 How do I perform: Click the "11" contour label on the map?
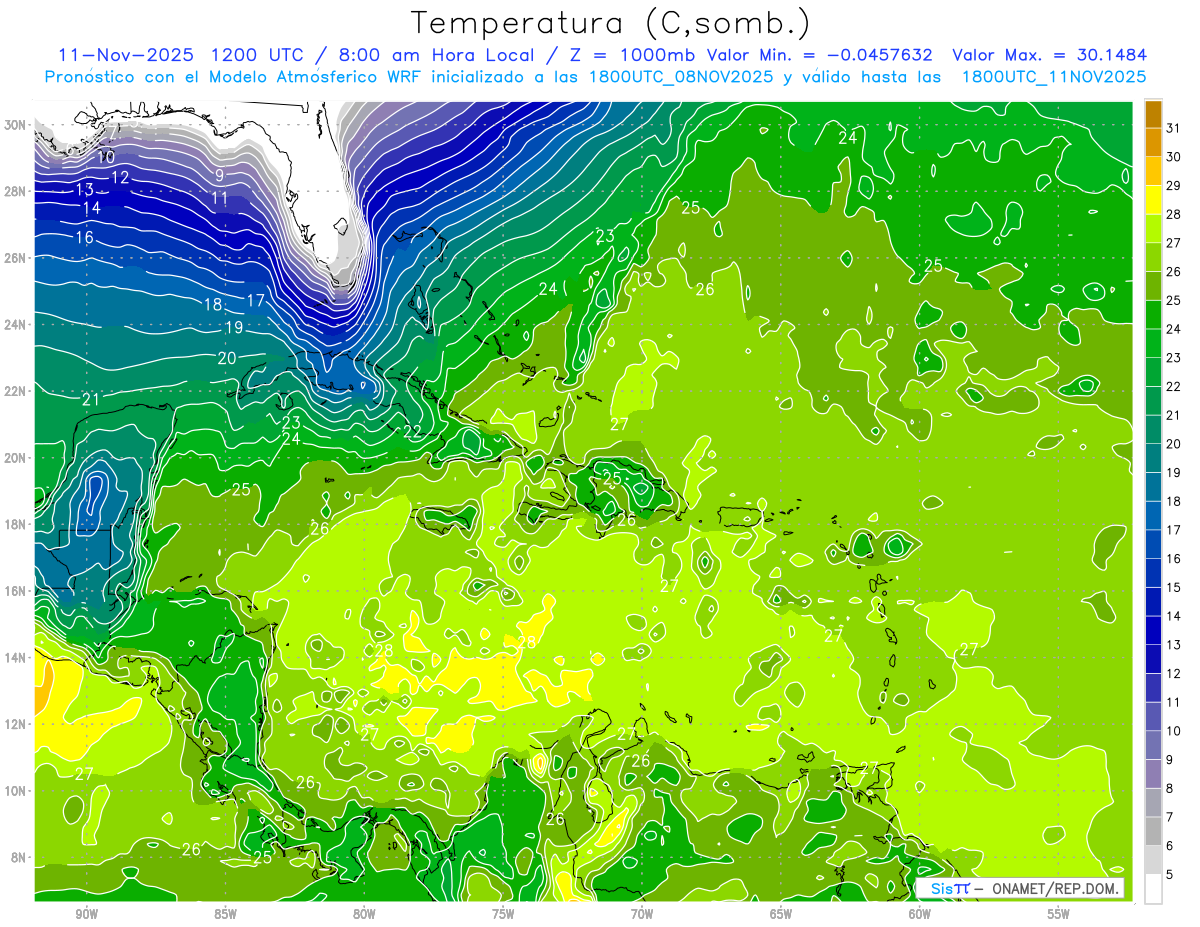tap(220, 198)
